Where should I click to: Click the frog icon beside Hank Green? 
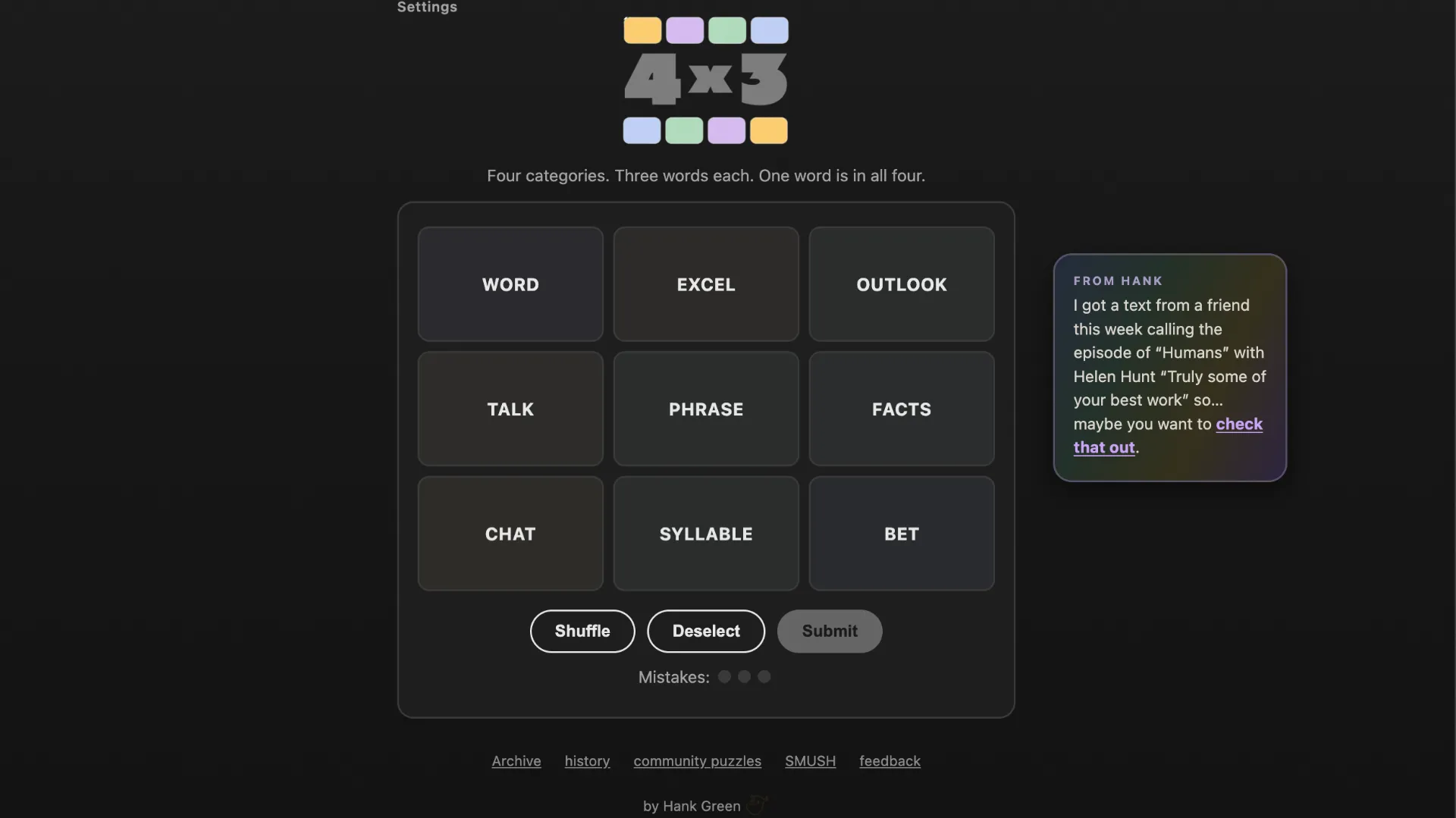(757, 804)
